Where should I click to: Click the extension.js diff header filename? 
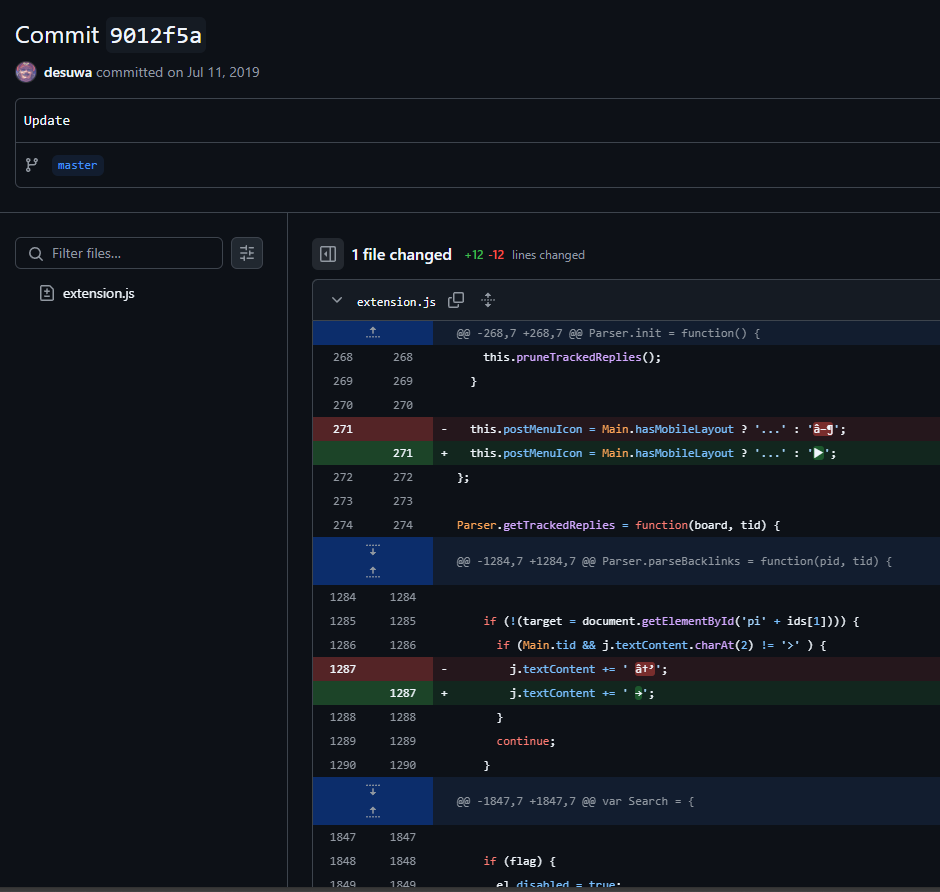point(396,302)
